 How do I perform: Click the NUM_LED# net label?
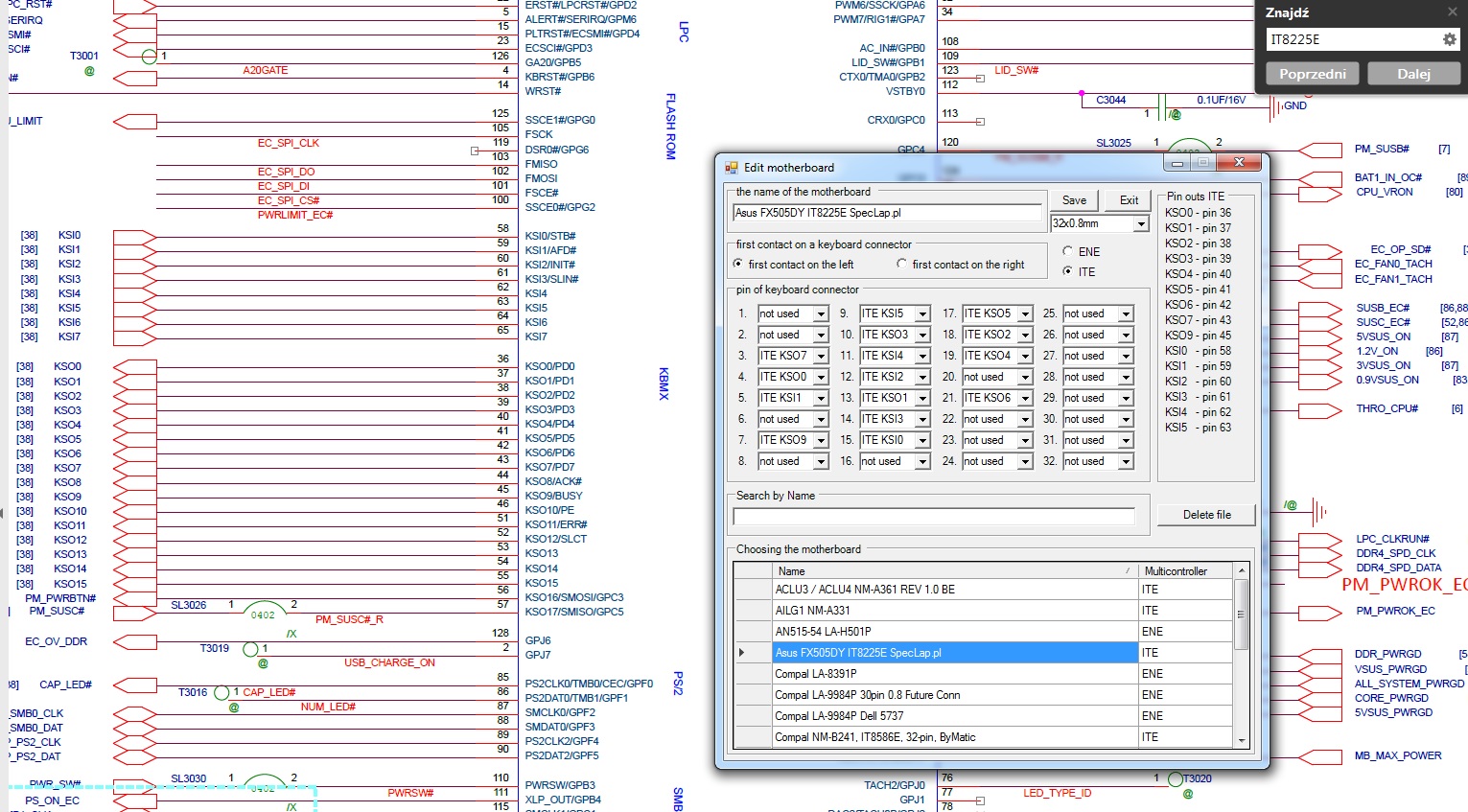point(328,707)
